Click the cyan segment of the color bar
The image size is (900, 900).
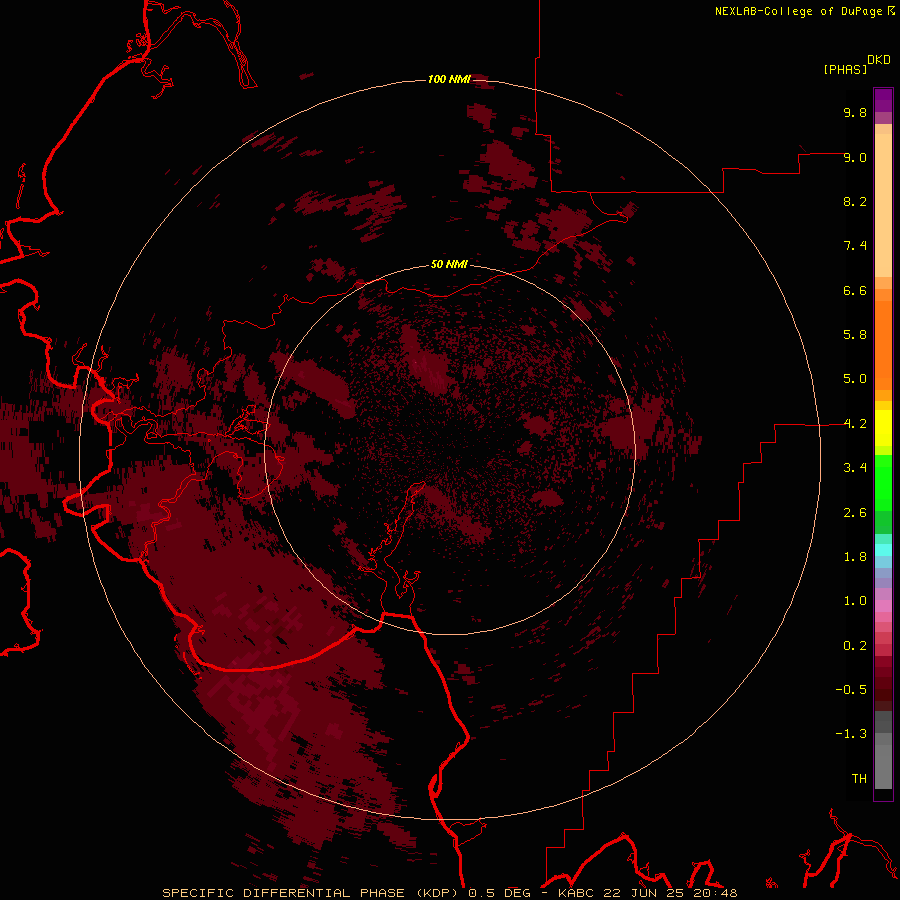click(883, 550)
